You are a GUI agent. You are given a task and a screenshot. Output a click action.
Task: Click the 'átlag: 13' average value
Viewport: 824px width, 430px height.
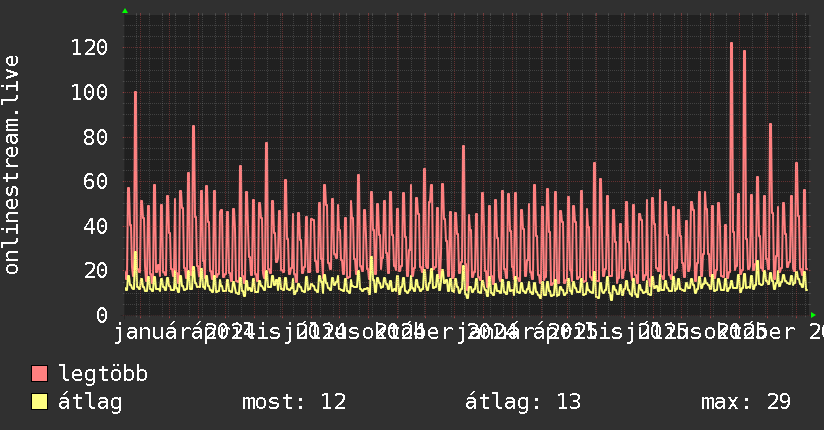click(523, 402)
